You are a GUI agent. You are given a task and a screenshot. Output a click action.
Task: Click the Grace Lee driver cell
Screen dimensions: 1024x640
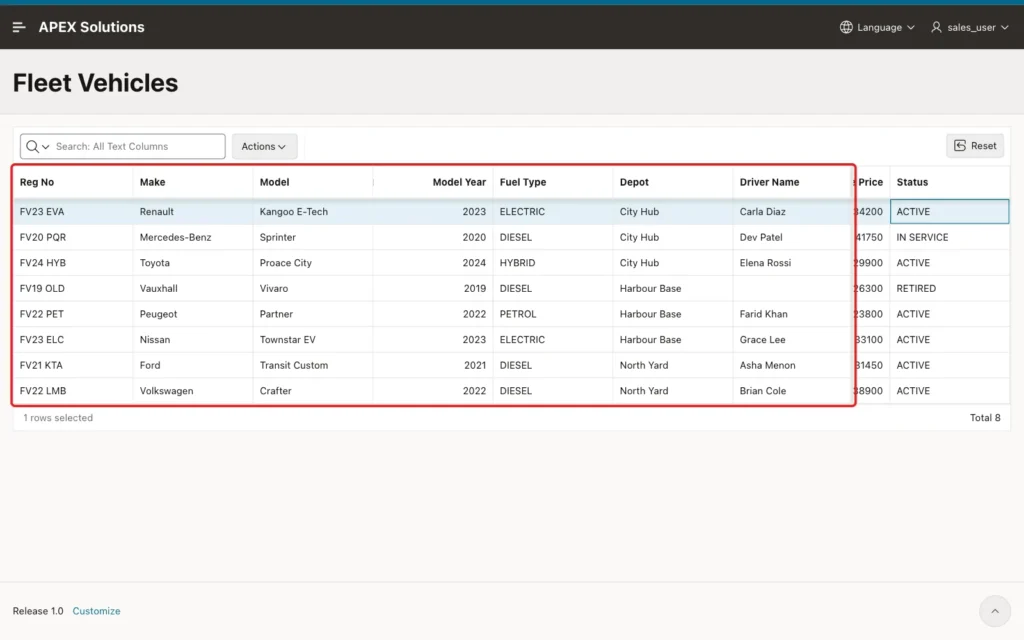click(792, 340)
